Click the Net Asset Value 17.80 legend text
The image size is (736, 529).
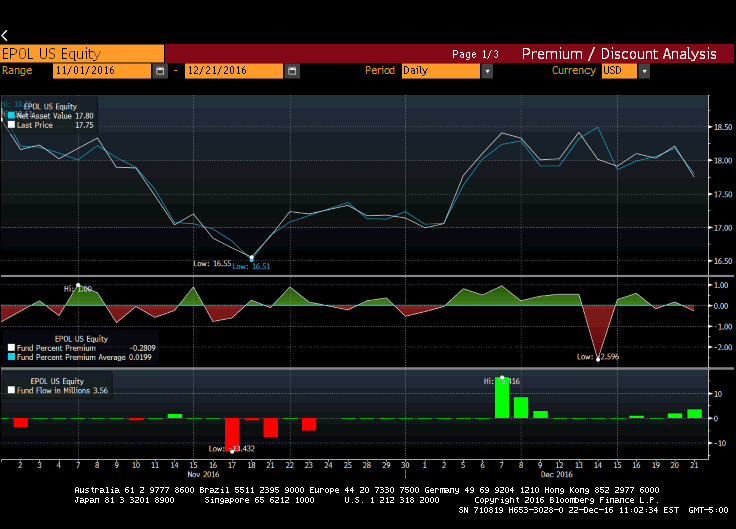click(x=55, y=115)
